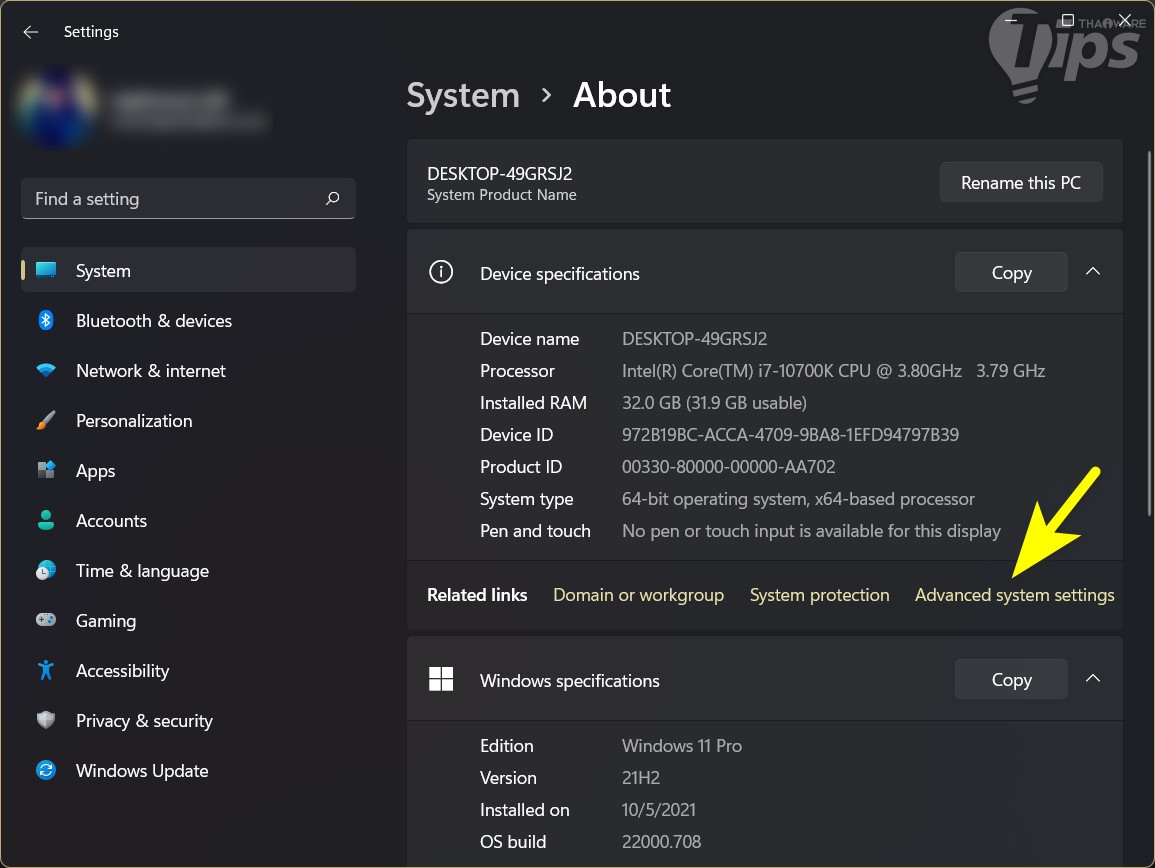Select Time & language in sidebar

coord(142,571)
